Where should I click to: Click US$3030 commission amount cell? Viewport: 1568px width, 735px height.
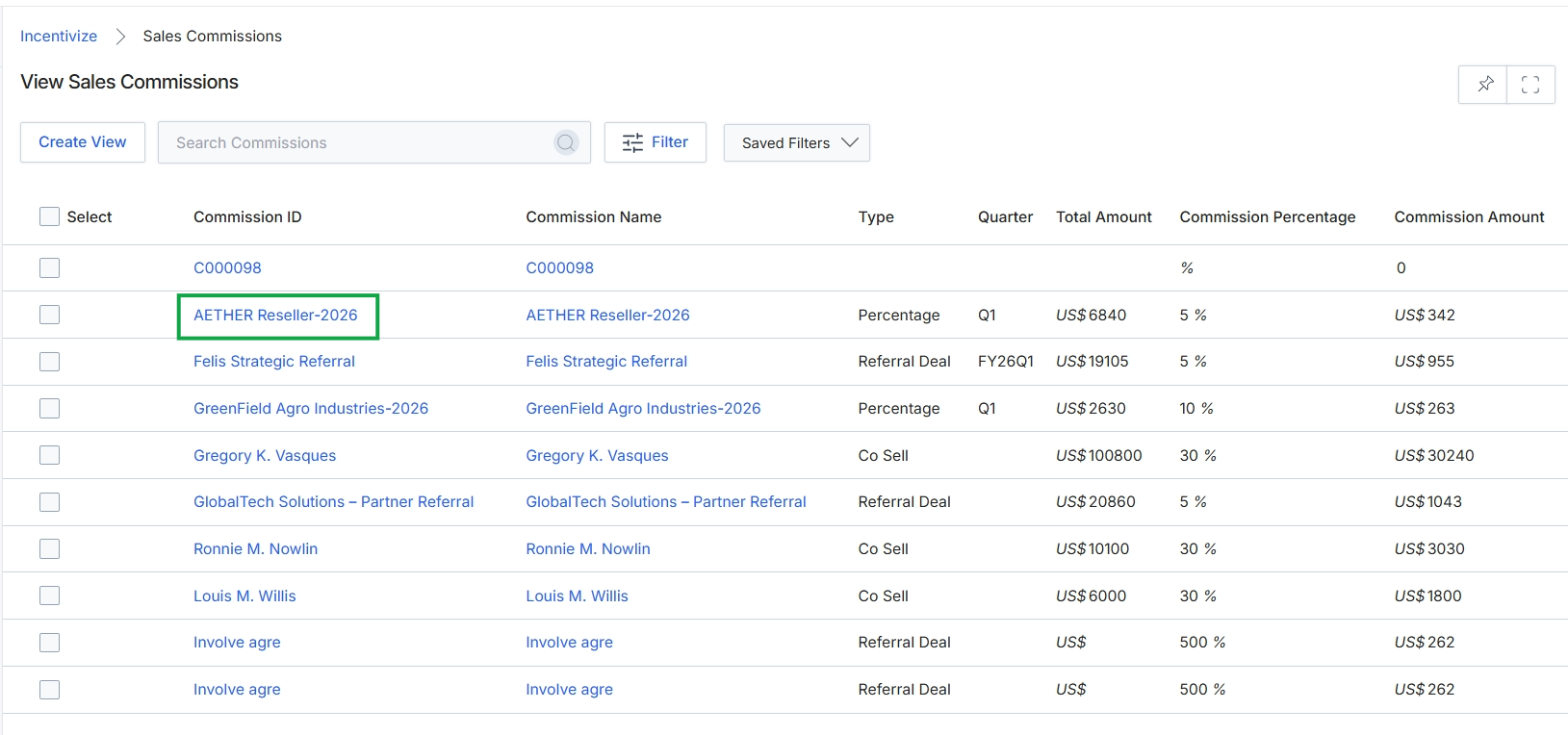(x=1429, y=548)
